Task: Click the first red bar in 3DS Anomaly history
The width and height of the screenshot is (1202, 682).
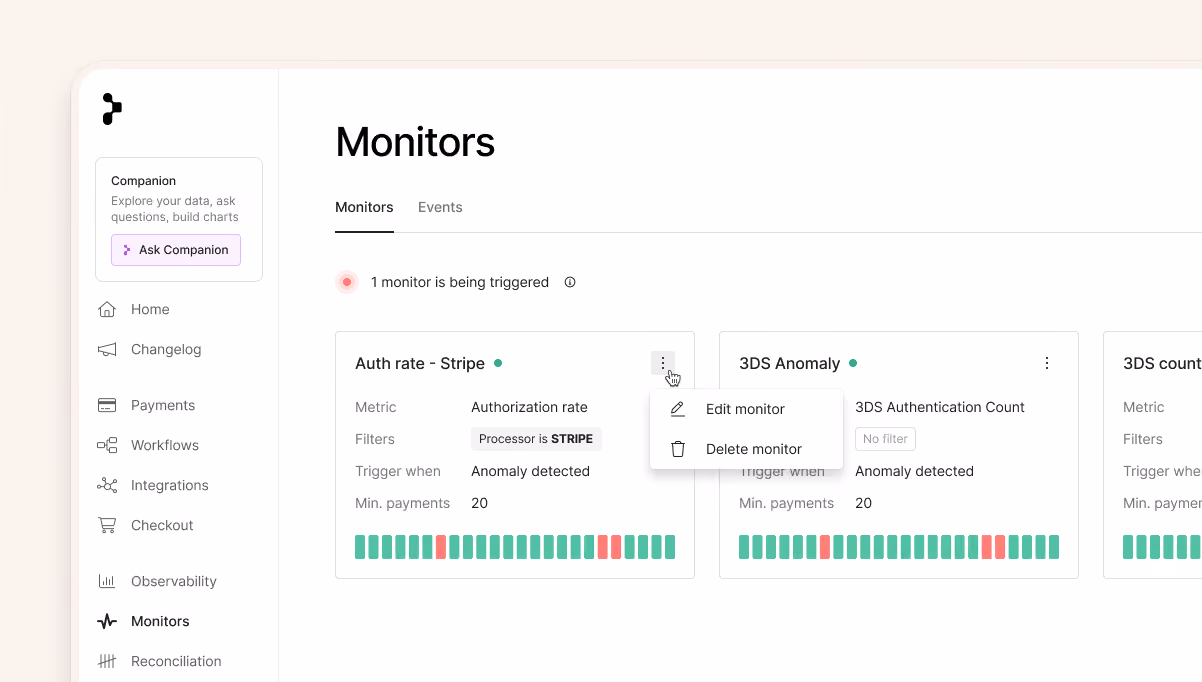Action: 825,547
